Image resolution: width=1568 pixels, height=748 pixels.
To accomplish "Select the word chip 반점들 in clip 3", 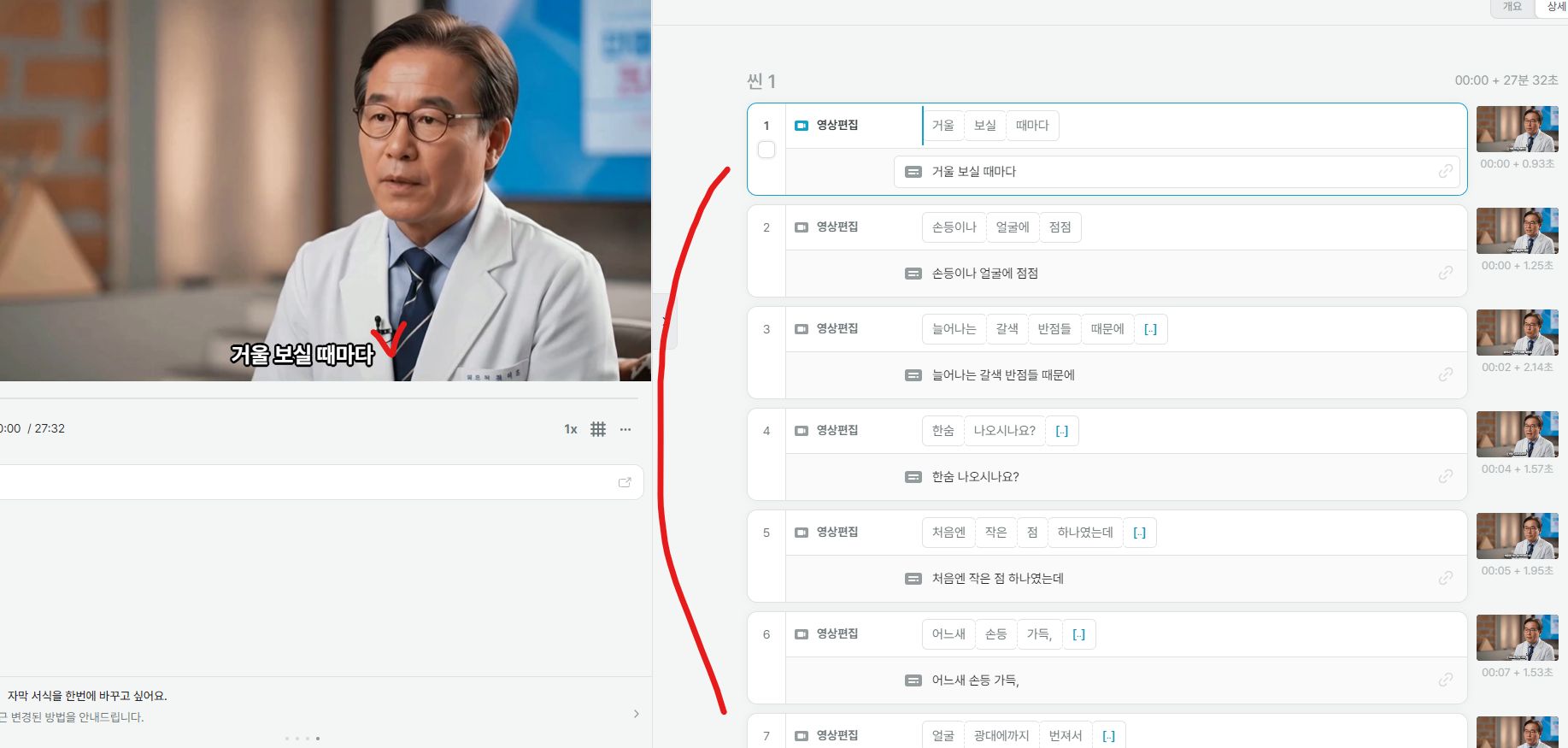I will tap(1054, 329).
